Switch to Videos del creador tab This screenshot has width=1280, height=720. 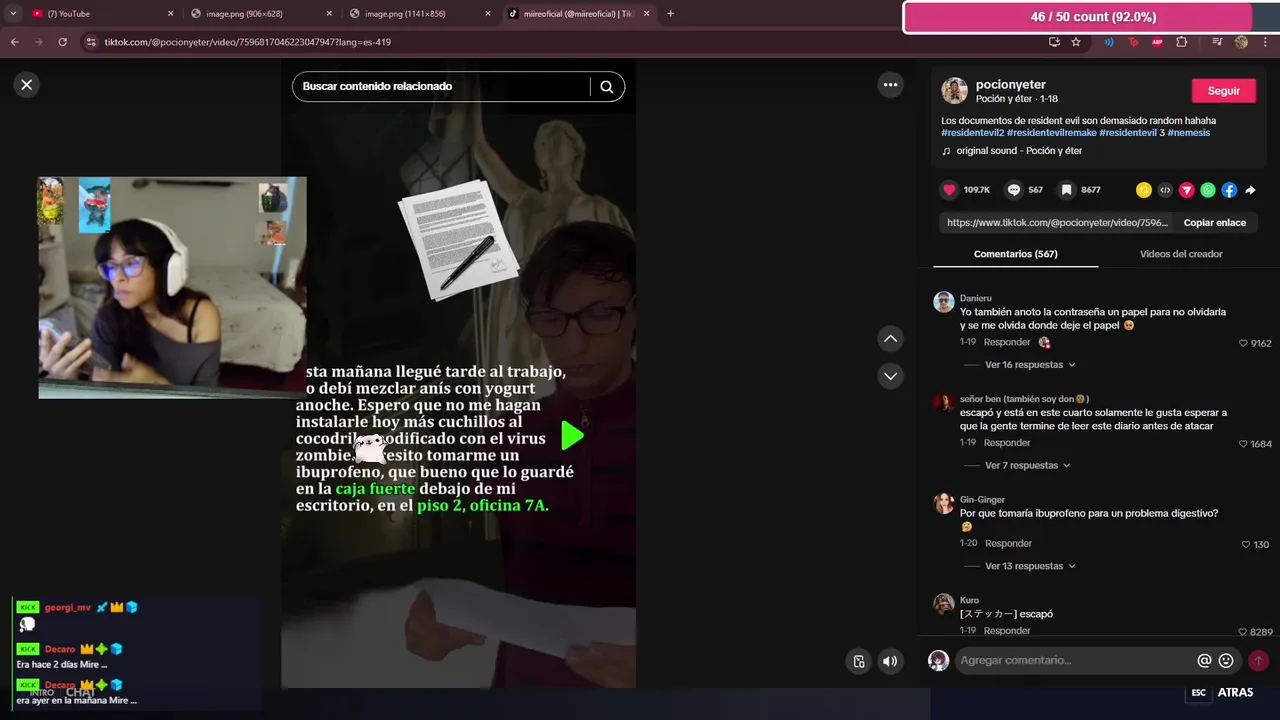[x=1181, y=254]
